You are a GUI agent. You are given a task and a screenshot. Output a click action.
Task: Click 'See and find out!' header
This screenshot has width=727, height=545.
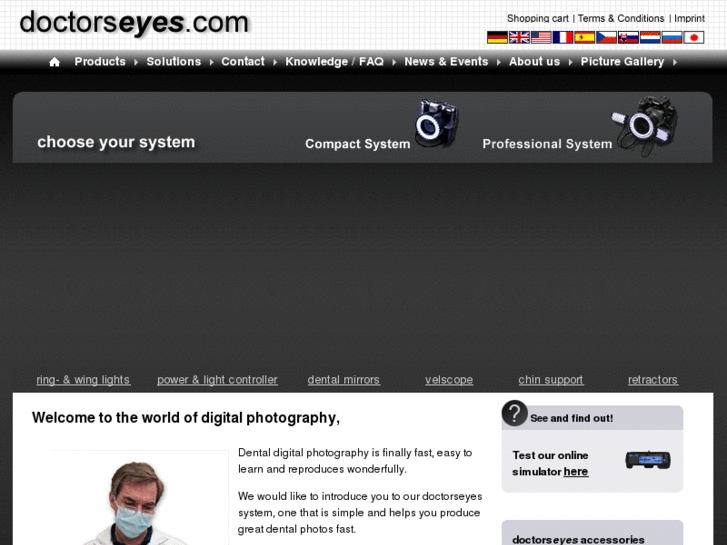pyautogui.click(x=572, y=418)
